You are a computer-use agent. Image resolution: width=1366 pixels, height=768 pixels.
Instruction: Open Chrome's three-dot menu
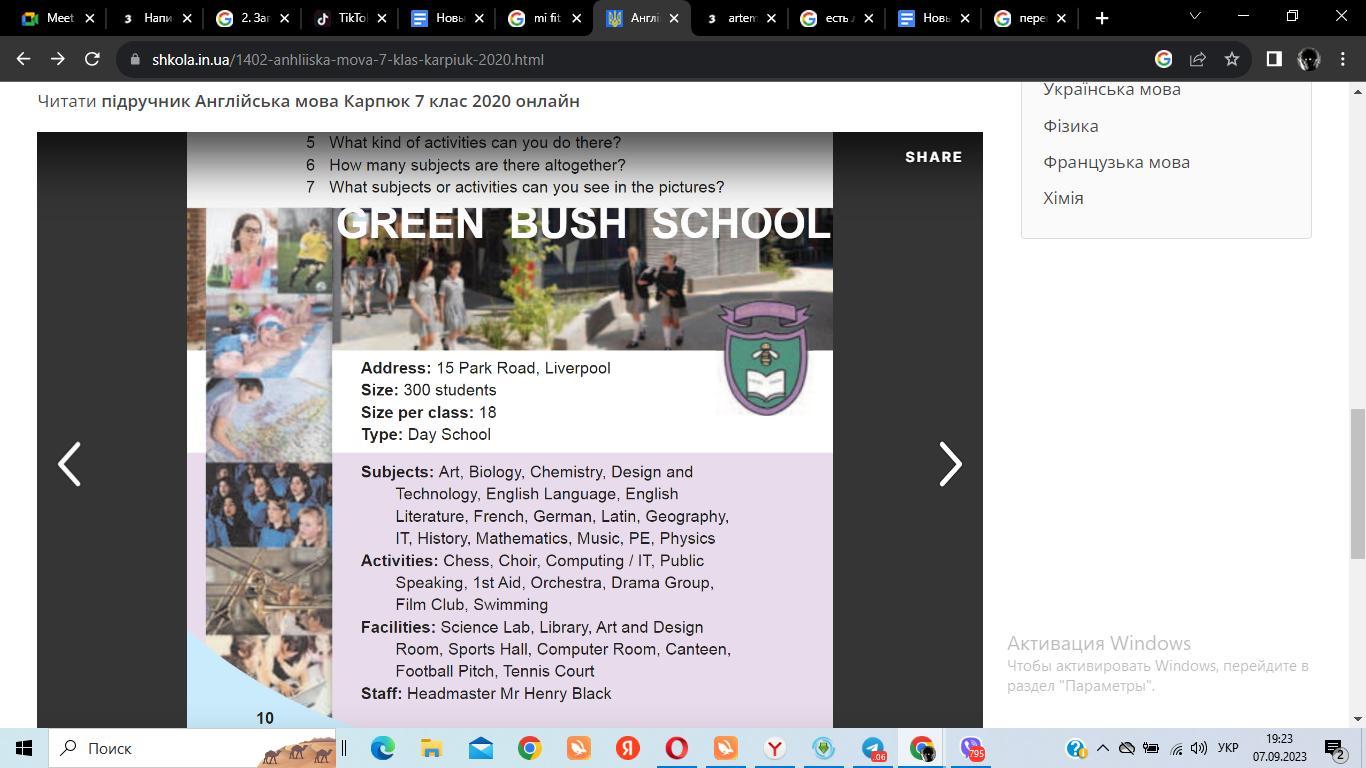[x=1343, y=59]
